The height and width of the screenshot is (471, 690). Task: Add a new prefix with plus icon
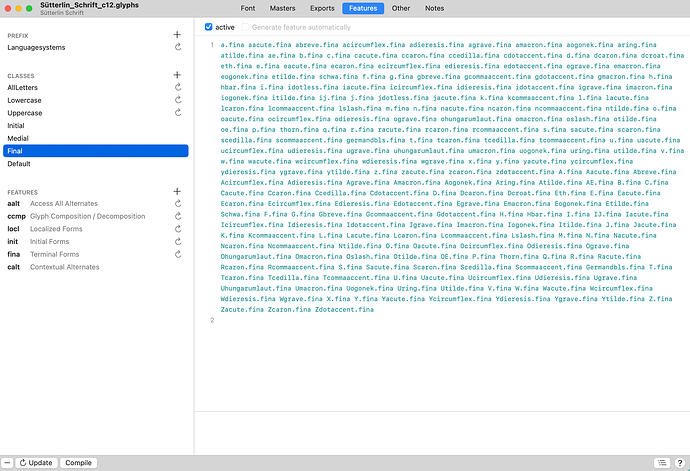point(177,35)
